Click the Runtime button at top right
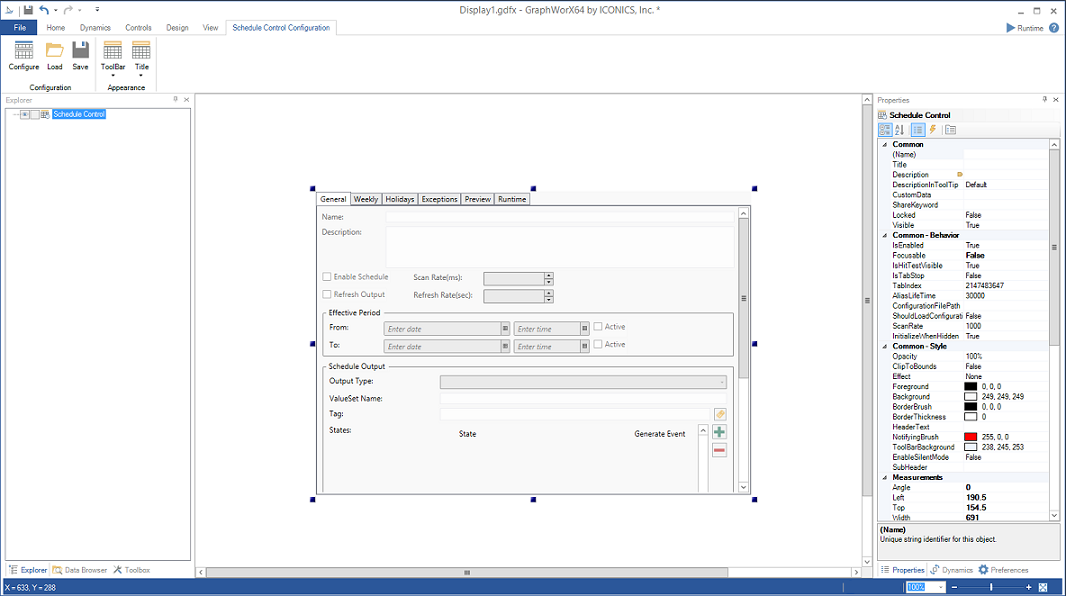 1025,28
